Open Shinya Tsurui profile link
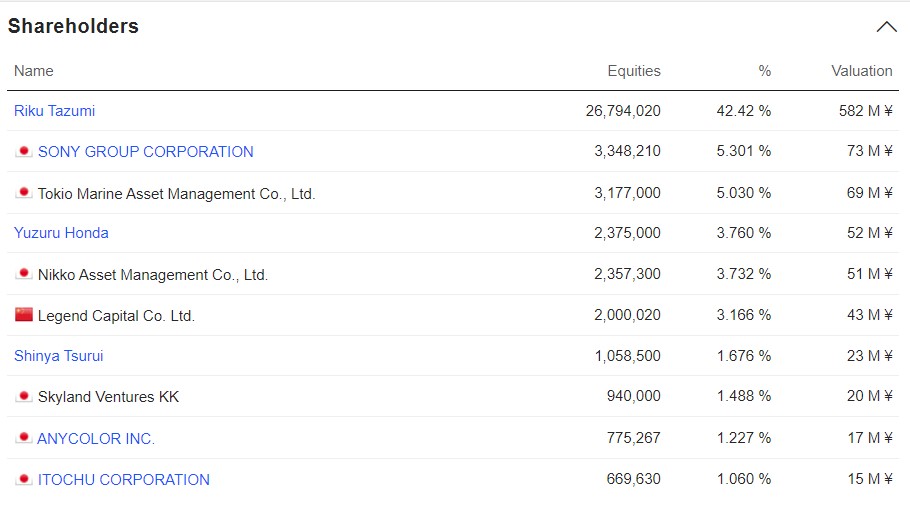910x512 pixels. tap(59, 356)
